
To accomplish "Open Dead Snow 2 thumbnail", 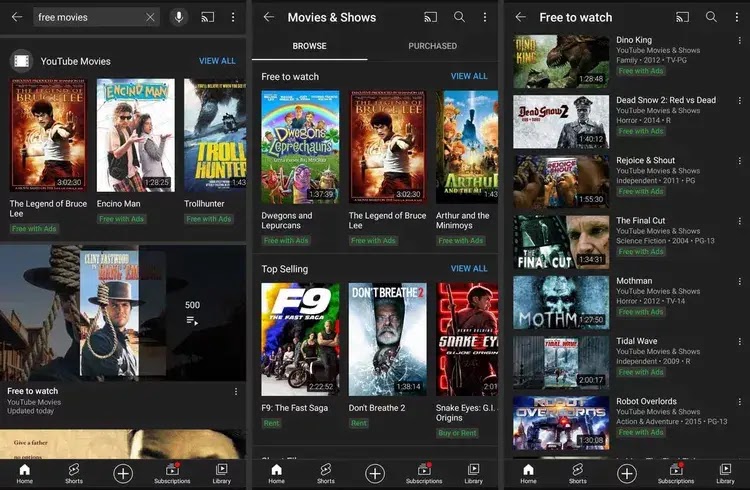I will coord(561,122).
